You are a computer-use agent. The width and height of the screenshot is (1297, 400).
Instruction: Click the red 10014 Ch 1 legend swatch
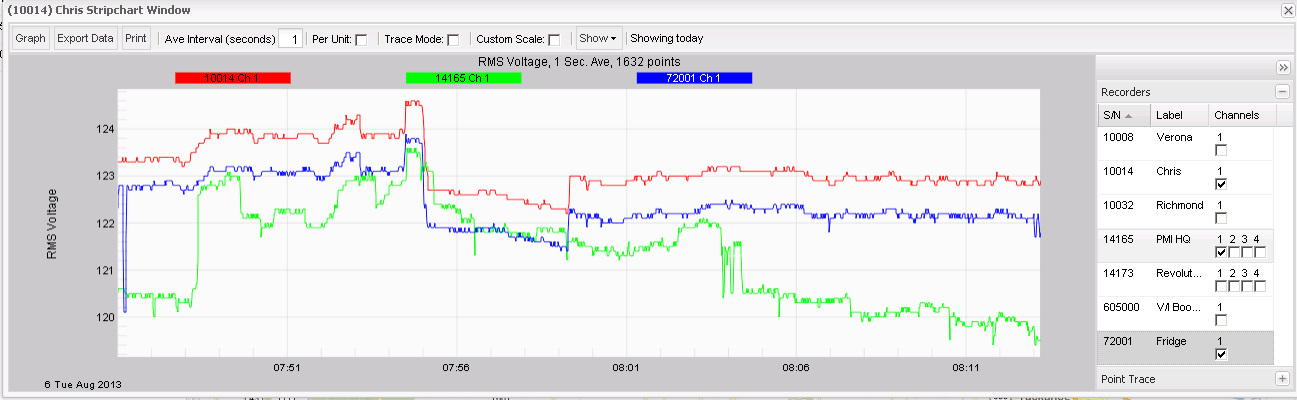click(x=232, y=78)
